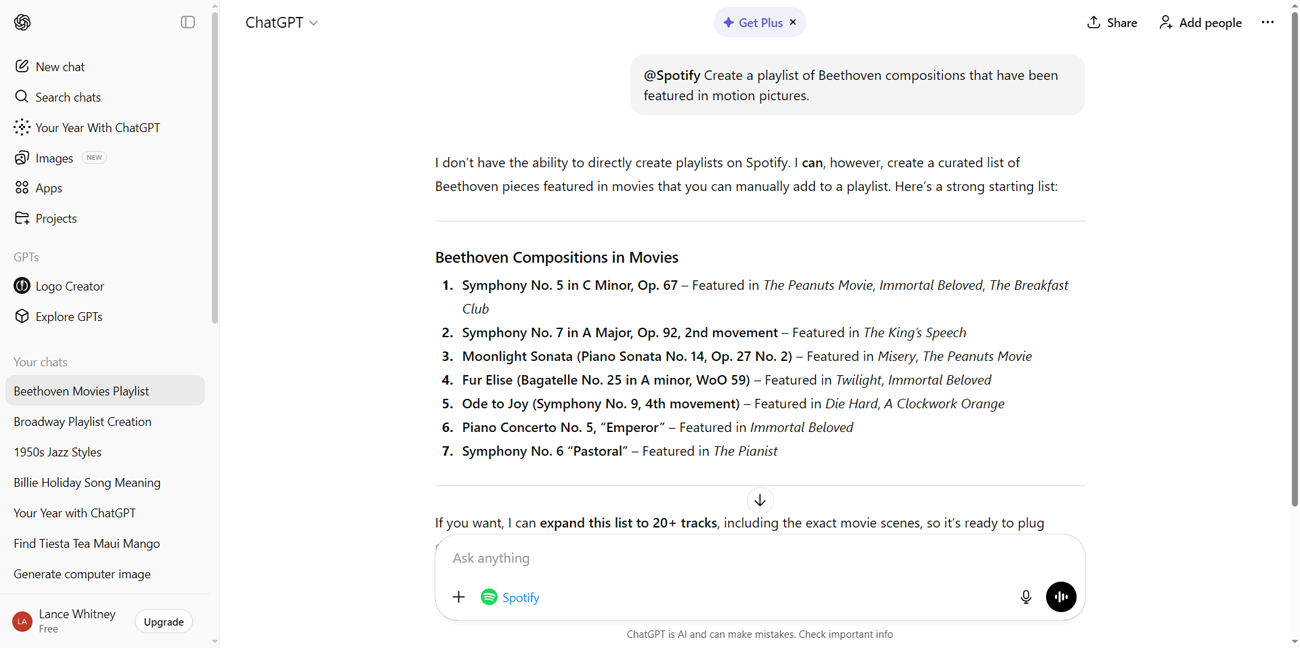This screenshot has height=648, width=1300.
Task: Dismiss the Get Plus banner
Action: (x=793, y=22)
